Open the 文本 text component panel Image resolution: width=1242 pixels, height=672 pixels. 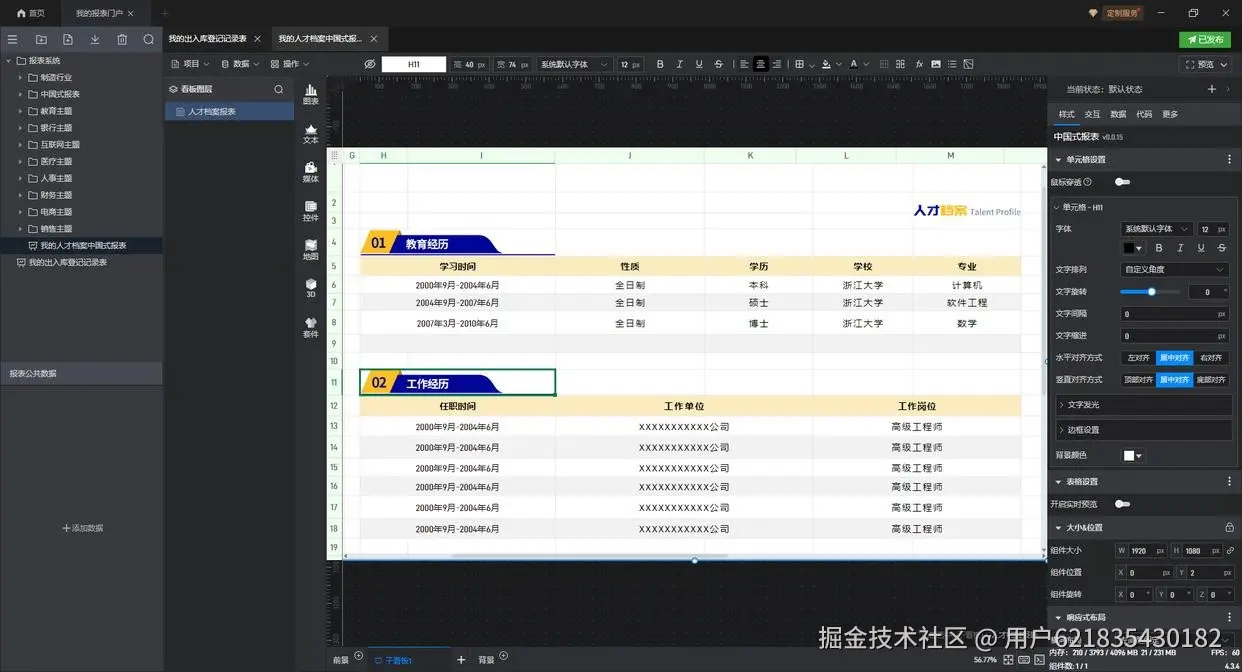(311, 134)
